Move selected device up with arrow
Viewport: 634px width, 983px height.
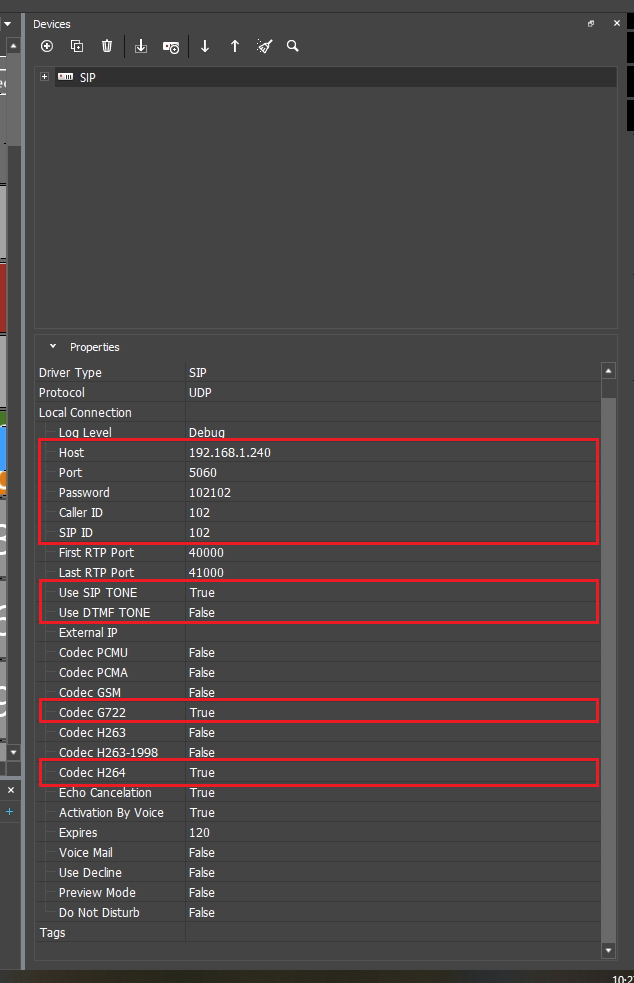(x=235, y=46)
